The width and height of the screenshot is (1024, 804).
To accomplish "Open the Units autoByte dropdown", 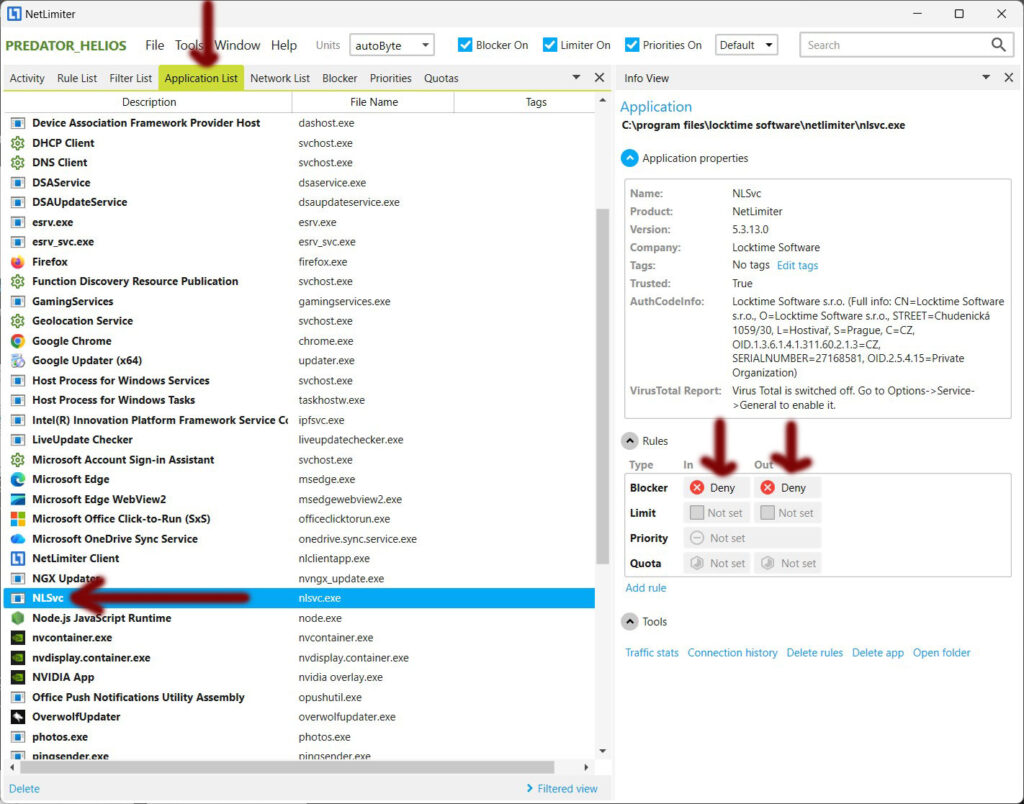I will (391, 45).
